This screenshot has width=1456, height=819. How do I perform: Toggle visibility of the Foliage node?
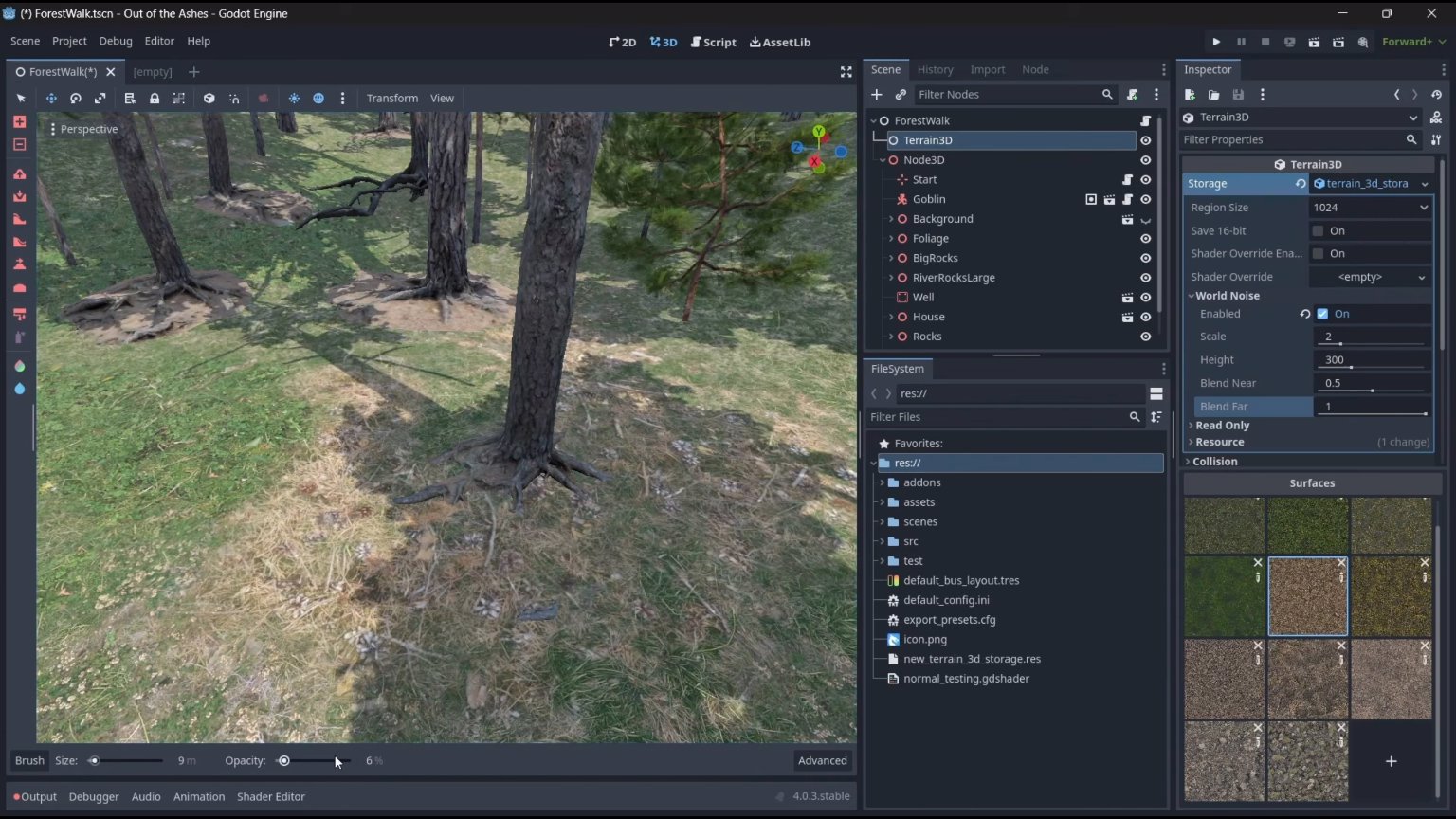click(x=1145, y=239)
